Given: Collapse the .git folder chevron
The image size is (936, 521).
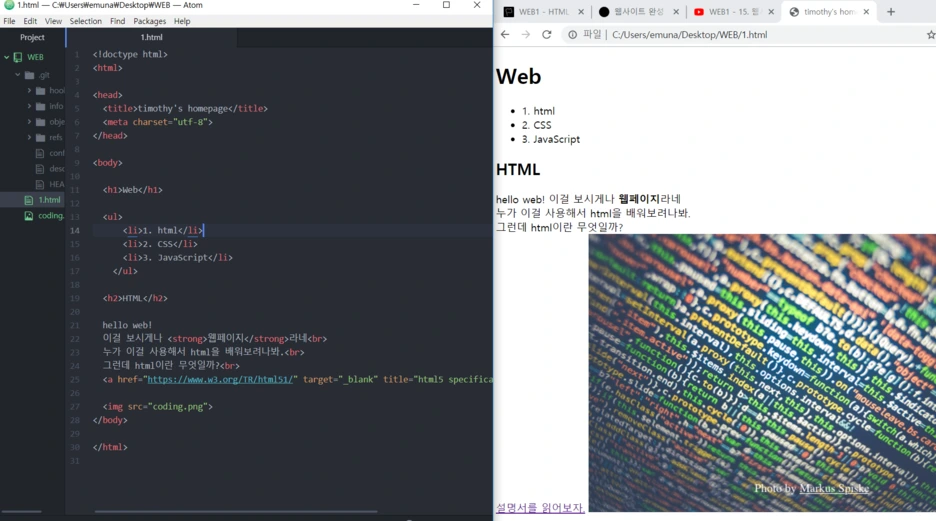Looking at the screenshot, I should click(x=18, y=75).
